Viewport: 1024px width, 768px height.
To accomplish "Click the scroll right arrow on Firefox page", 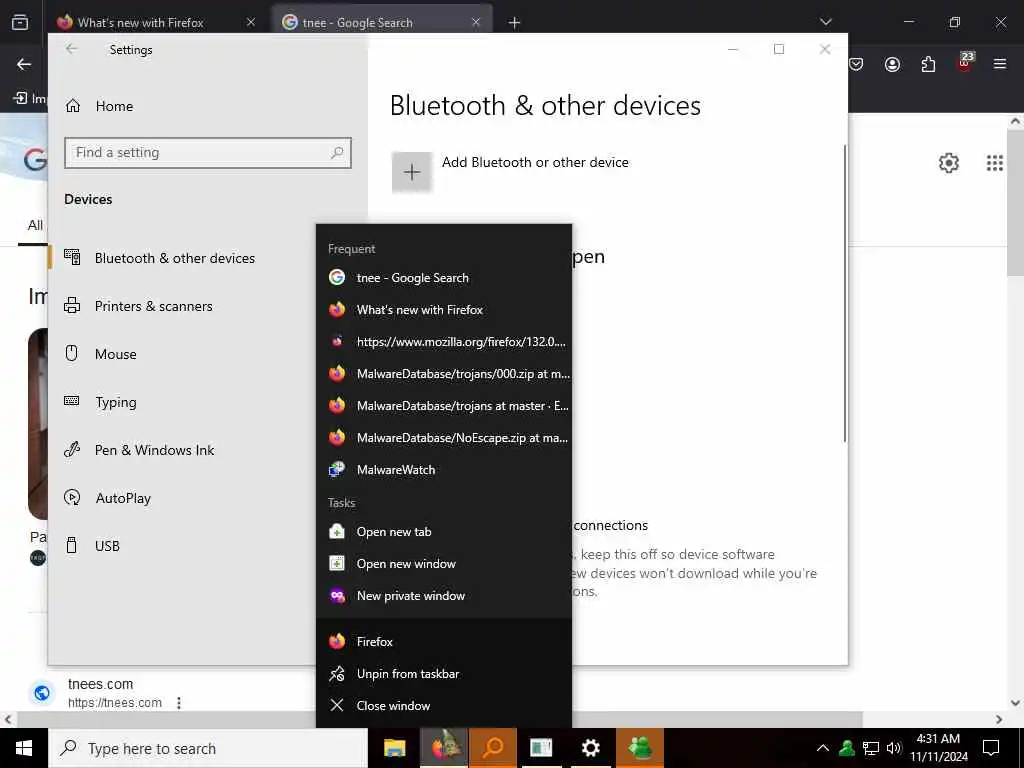I will click(x=999, y=719).
